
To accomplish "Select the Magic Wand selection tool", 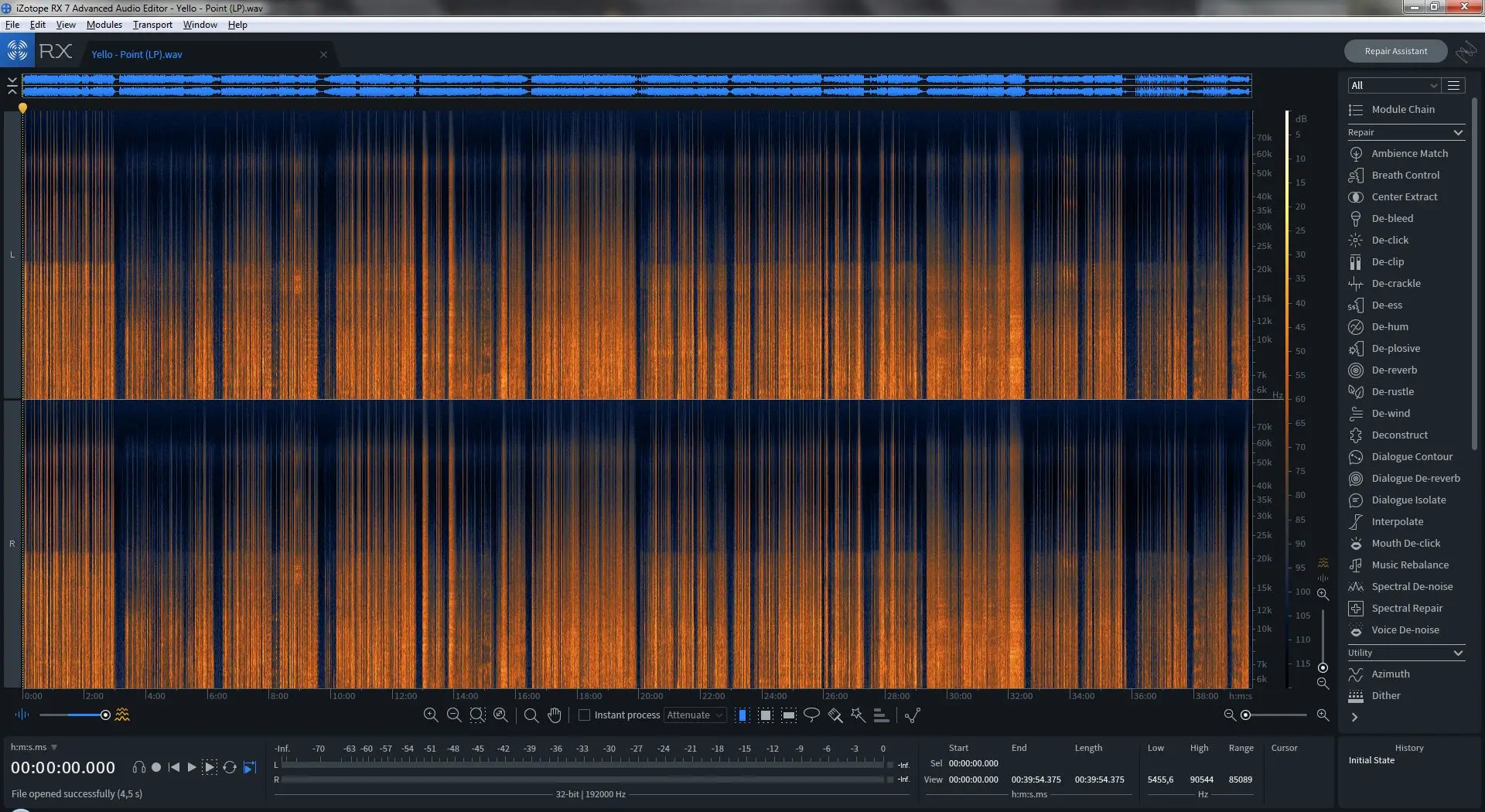I will click(x=858, y=715).
